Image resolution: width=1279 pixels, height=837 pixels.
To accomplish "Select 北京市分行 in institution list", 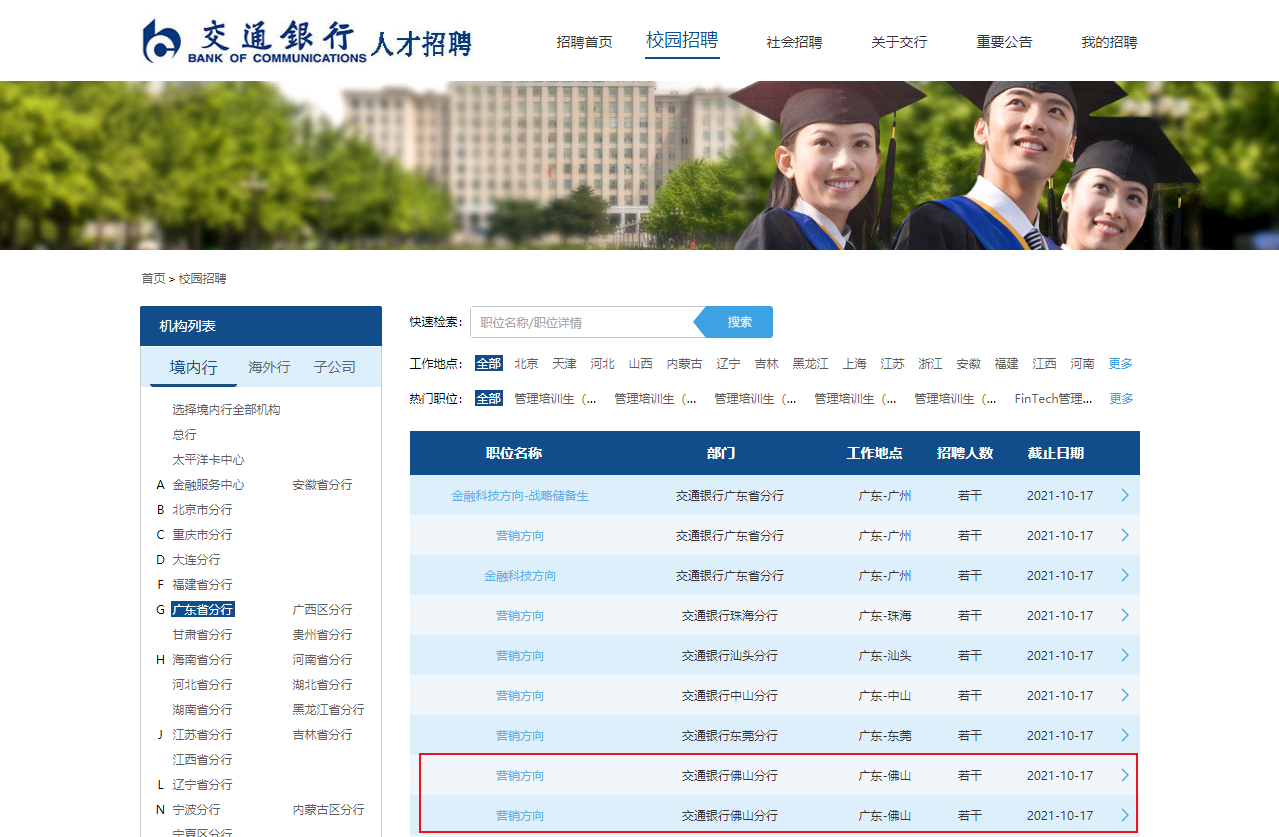I will pos(202,509).
